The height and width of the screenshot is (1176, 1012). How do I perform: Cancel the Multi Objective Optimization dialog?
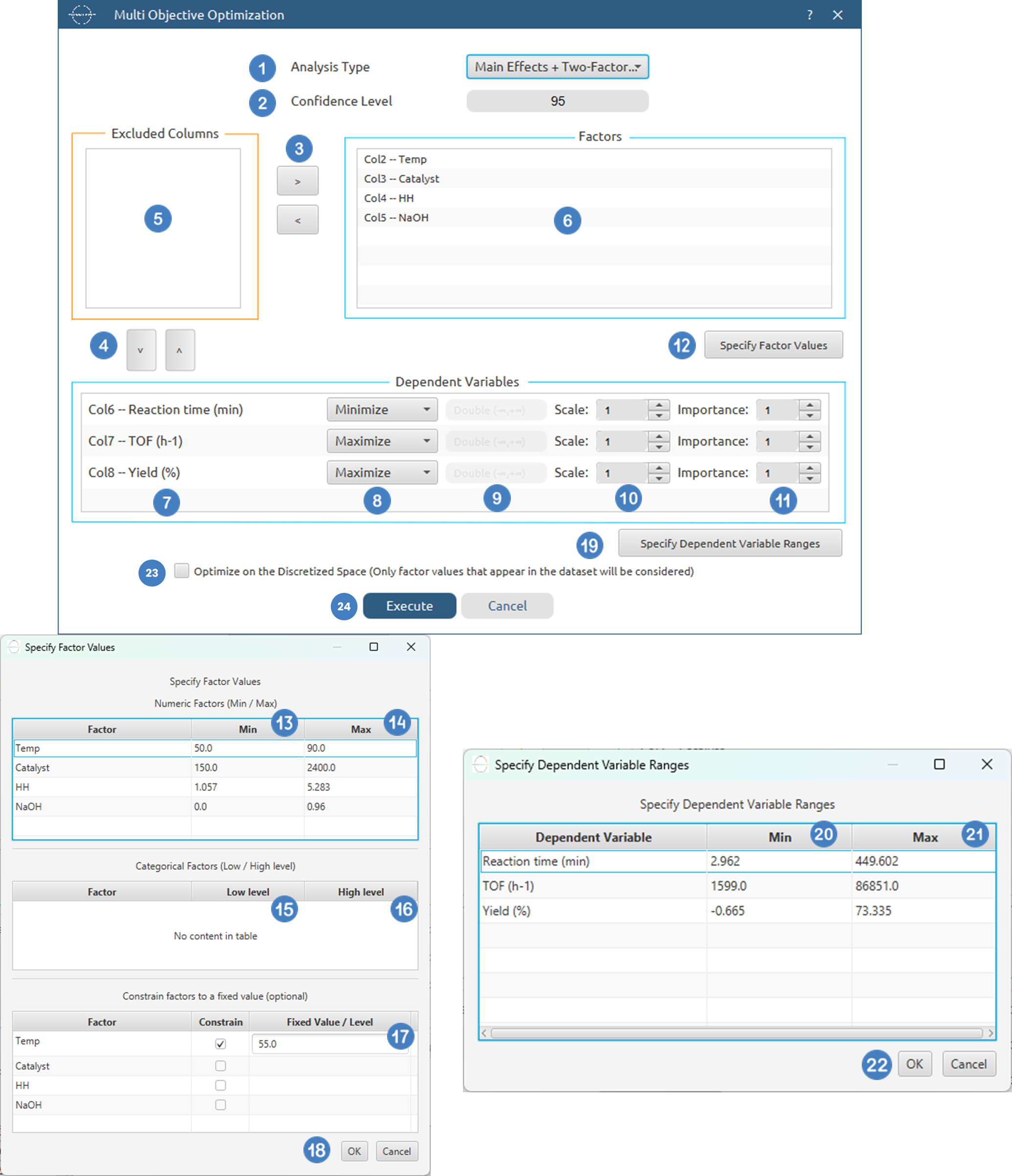click(506, 606)
